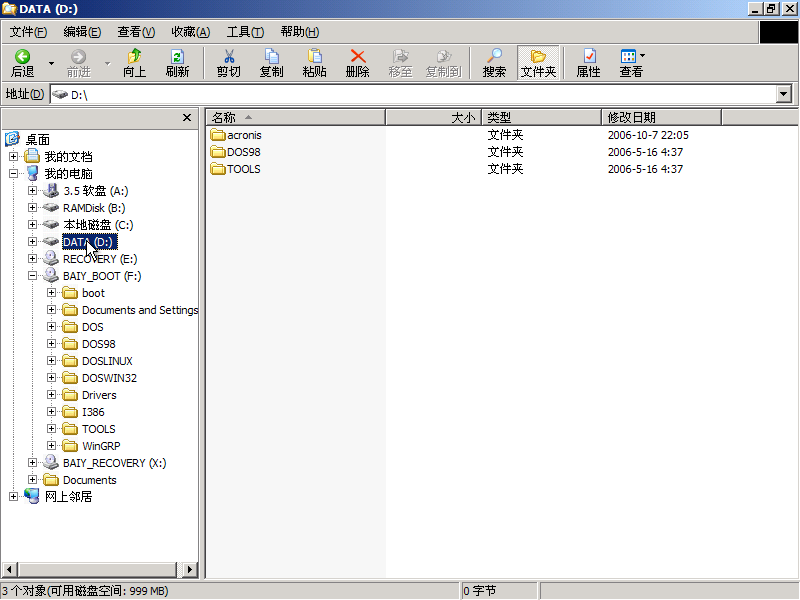Open the address bar dropdown arrow

[784, 94]
